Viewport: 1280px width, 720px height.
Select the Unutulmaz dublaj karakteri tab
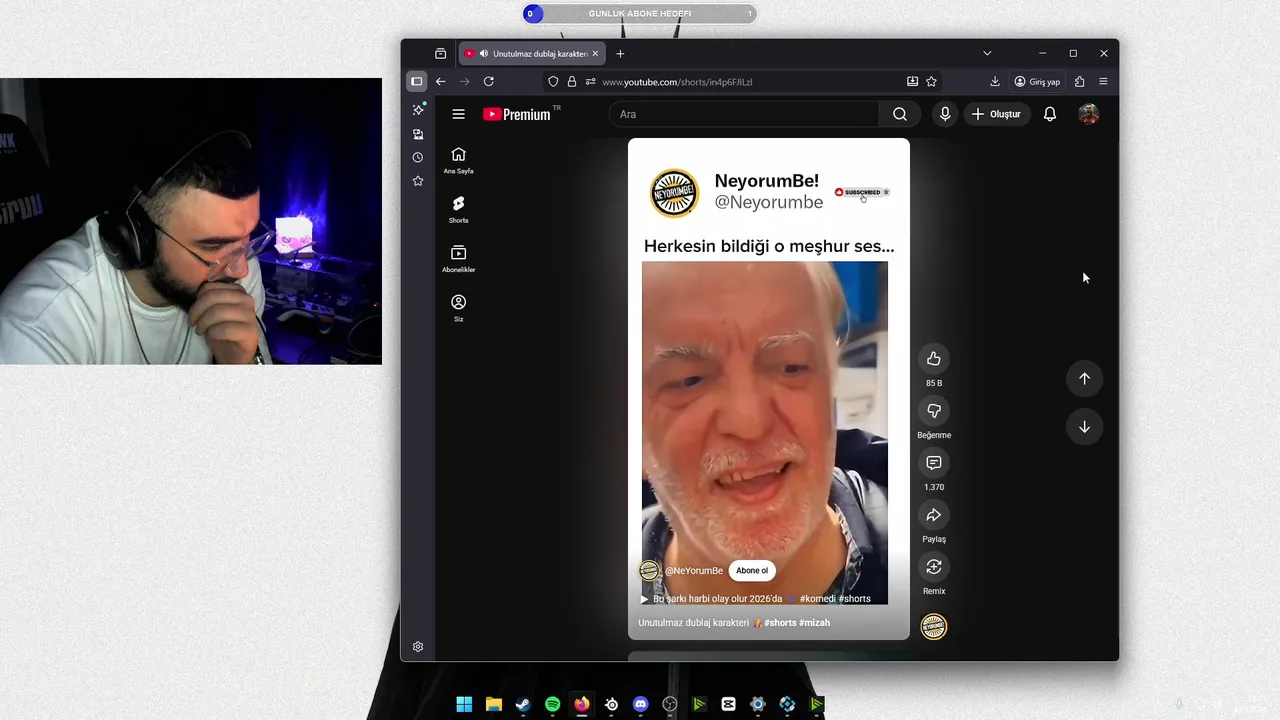click(x=532, y=53)
